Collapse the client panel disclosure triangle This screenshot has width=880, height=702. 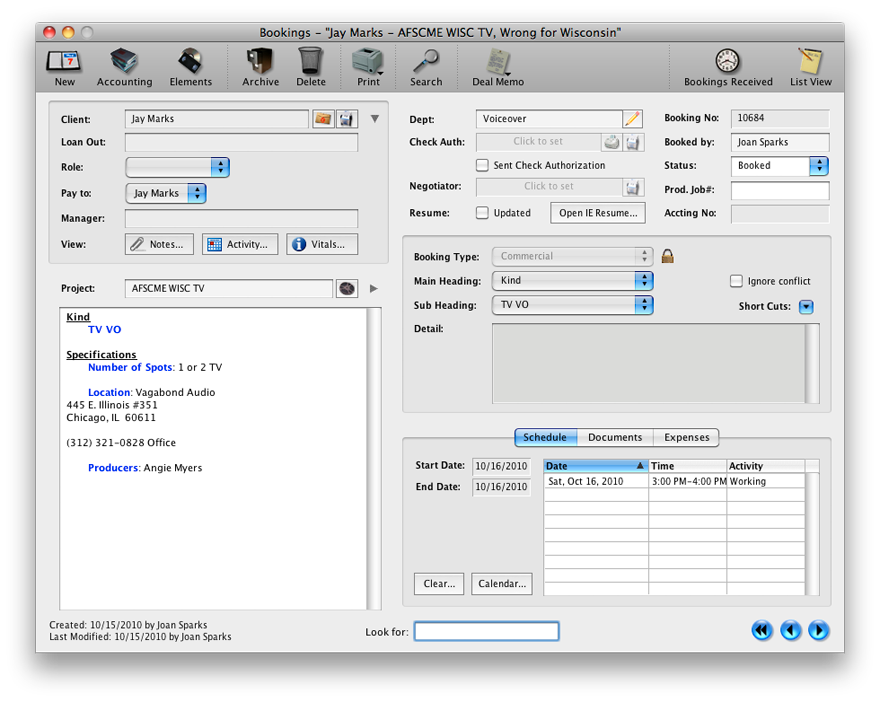pos(374,119)
